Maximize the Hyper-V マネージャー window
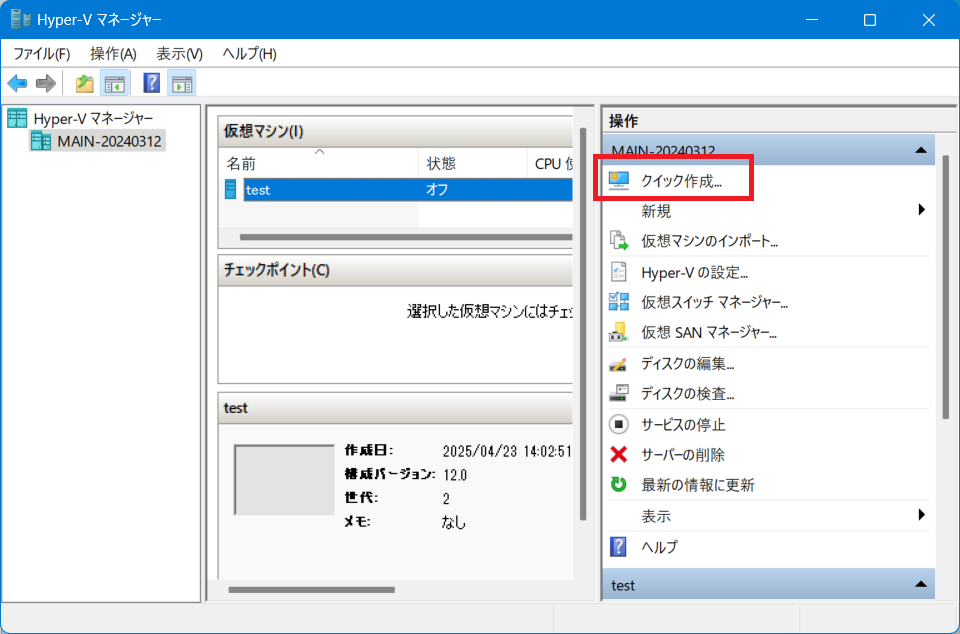 869,20
